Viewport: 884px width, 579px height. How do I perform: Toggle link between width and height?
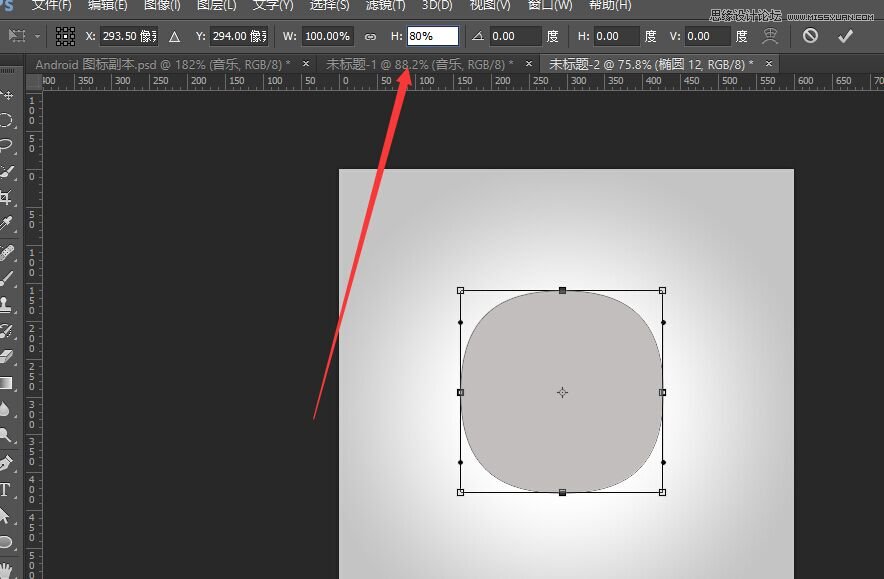pos(370,36)
